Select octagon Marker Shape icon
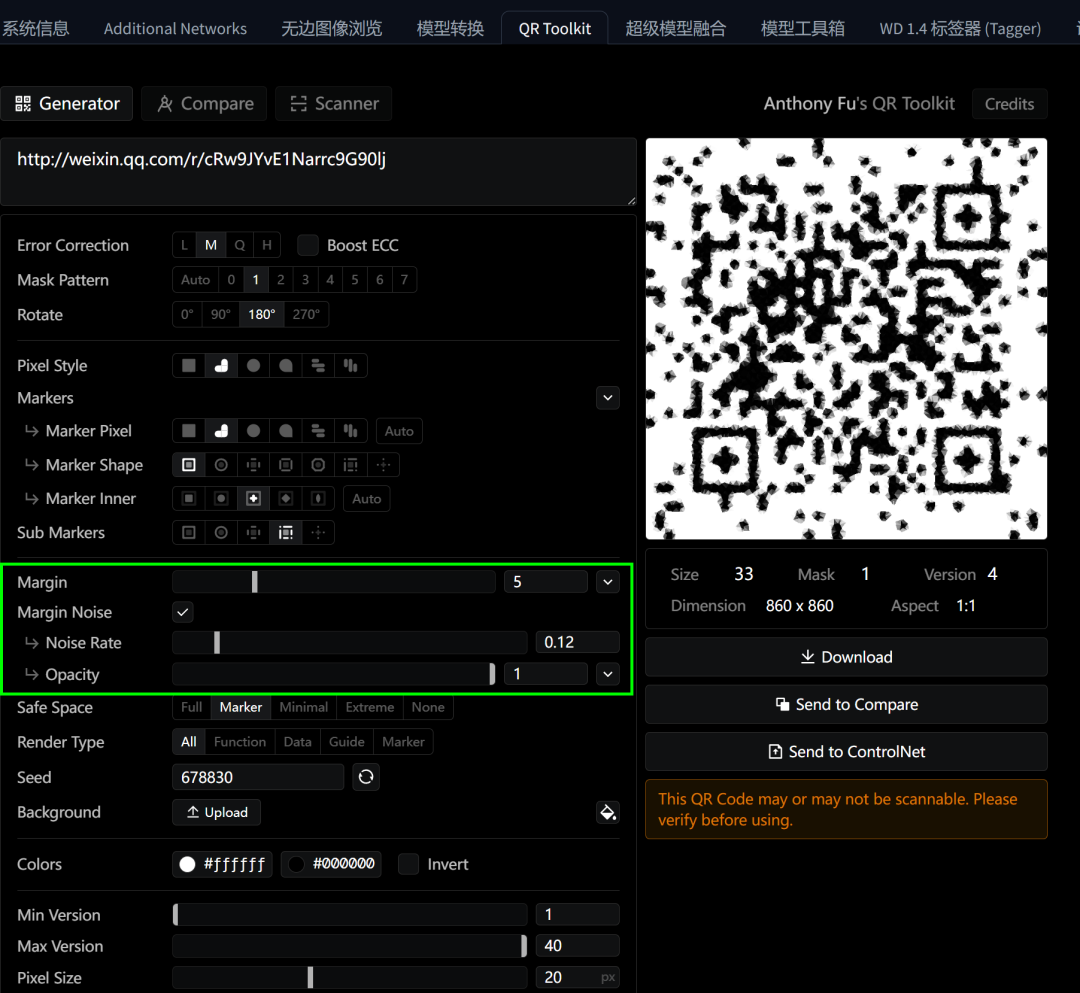 [x=318, y=465]
